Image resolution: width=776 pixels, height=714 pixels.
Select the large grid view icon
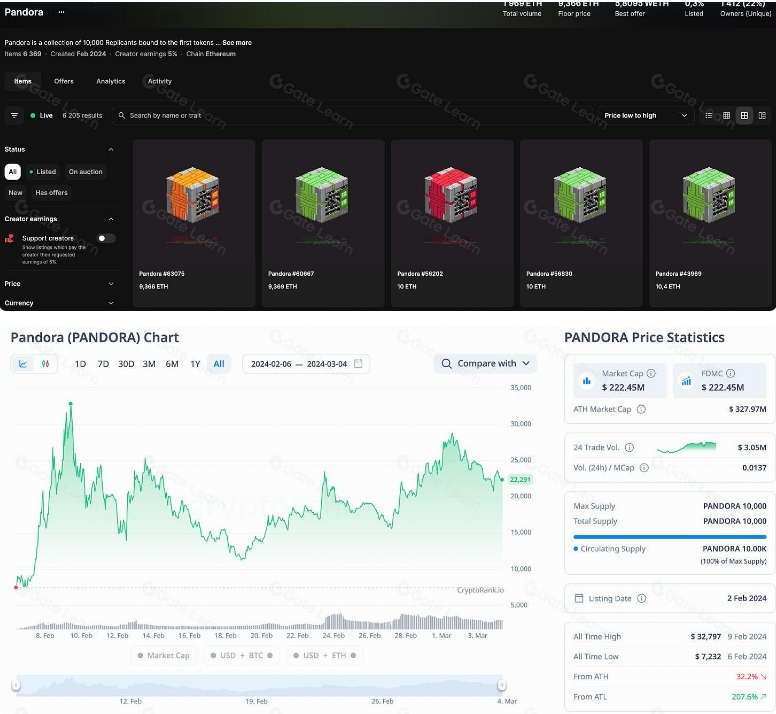point(744,115)
